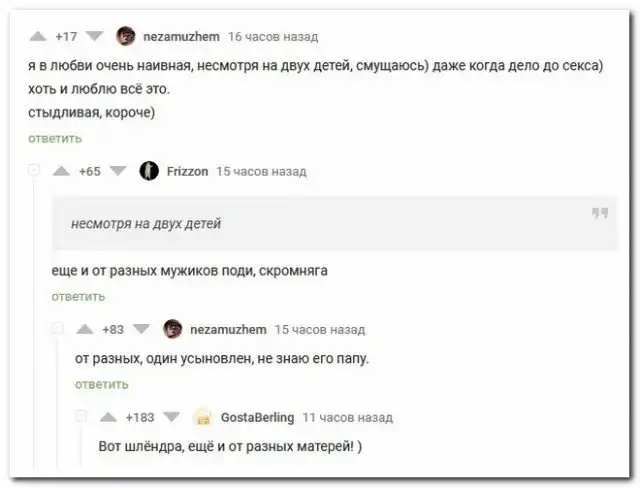The width and height of the screenshot is (640, 488).
Task: Open nezamuzhem's profile avatar in the top comment
Action: [x=126, y=36]
